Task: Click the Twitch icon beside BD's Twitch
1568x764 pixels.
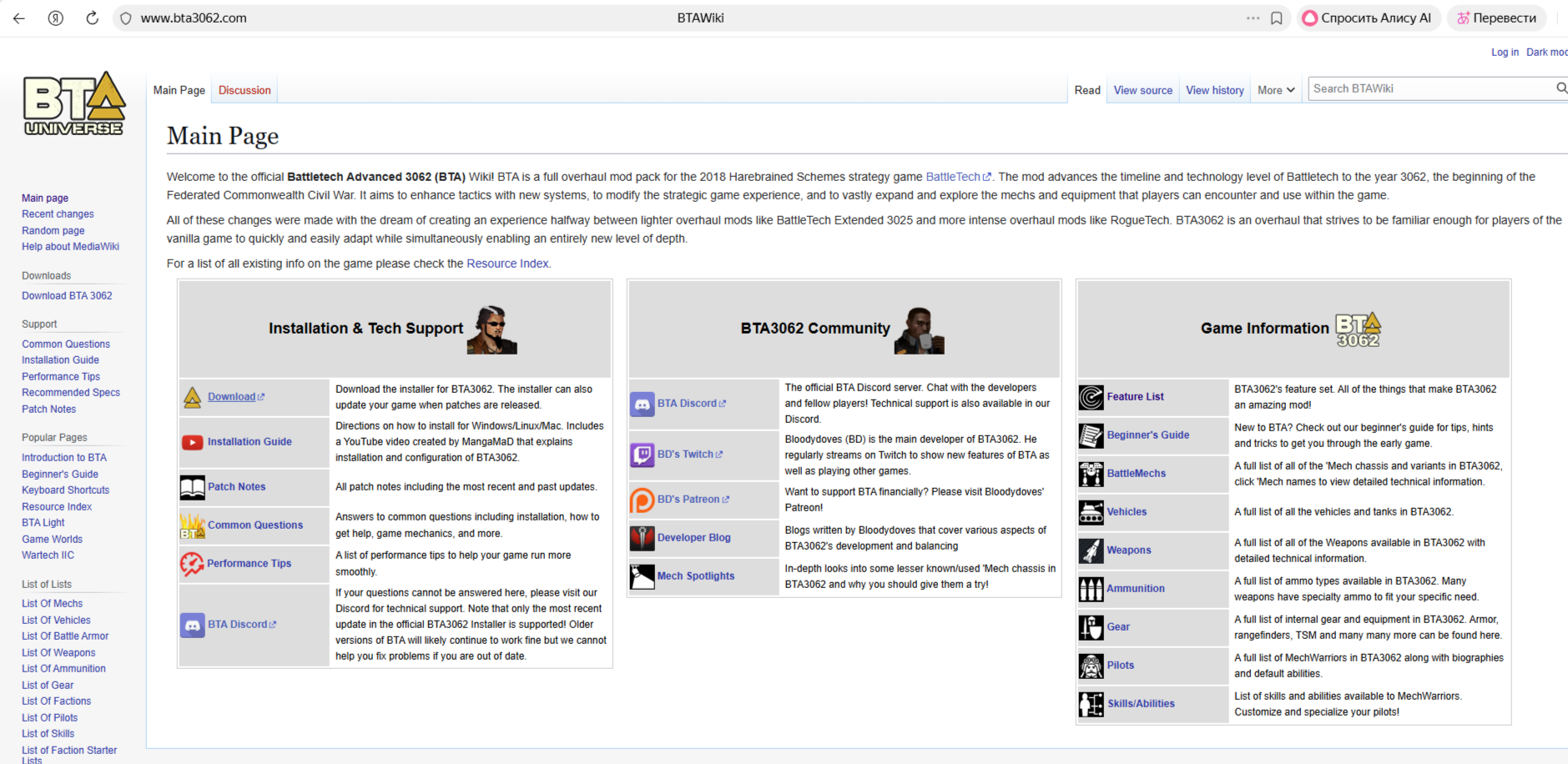Action: coord(643,455)
